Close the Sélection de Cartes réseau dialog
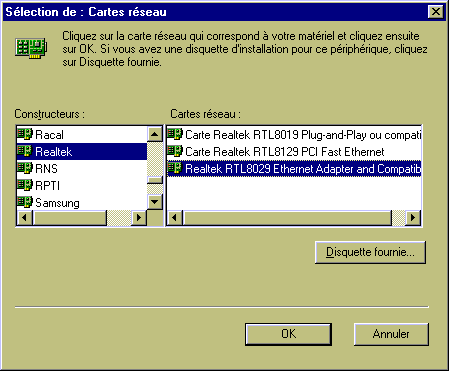The height and width of the screenshot is (371, 449). 436,12
